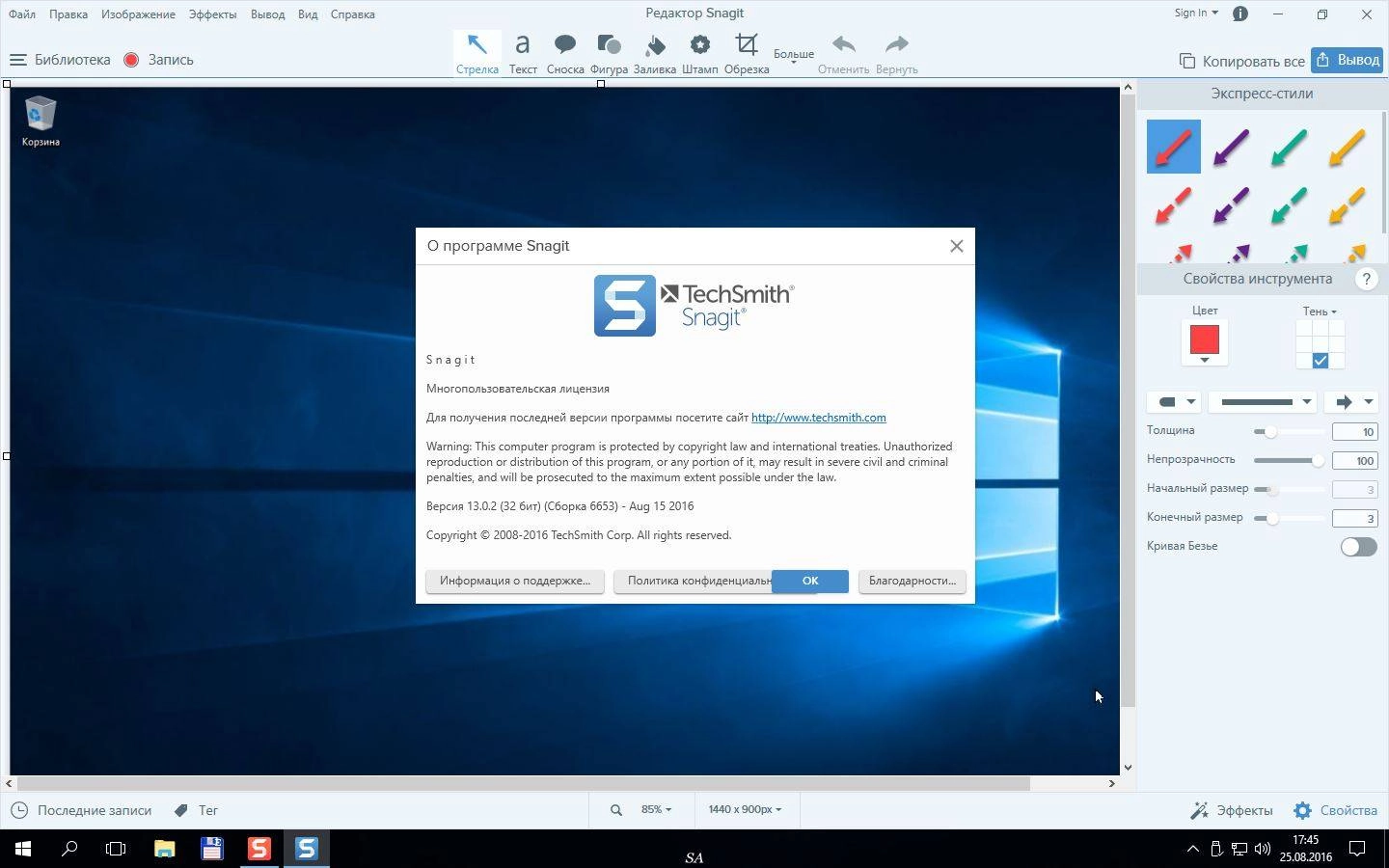
Task: Toggle the Кривая Безье switch
Action: coord(1358,547)
